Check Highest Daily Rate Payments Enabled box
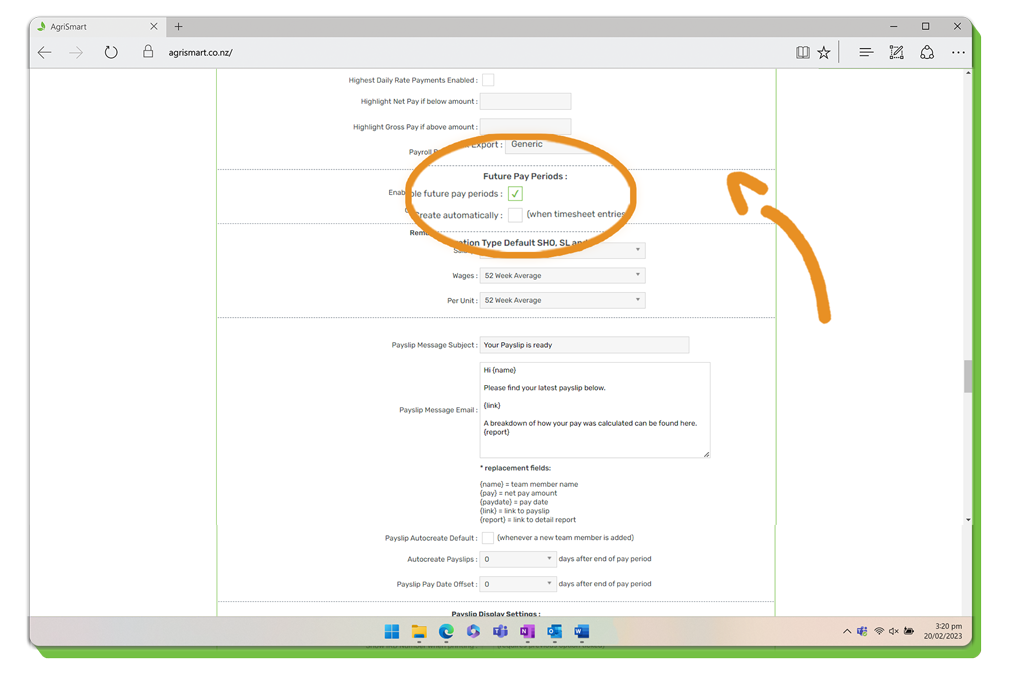The width and height of the screenshot is (1024, 693). click(x=487, y=80)
